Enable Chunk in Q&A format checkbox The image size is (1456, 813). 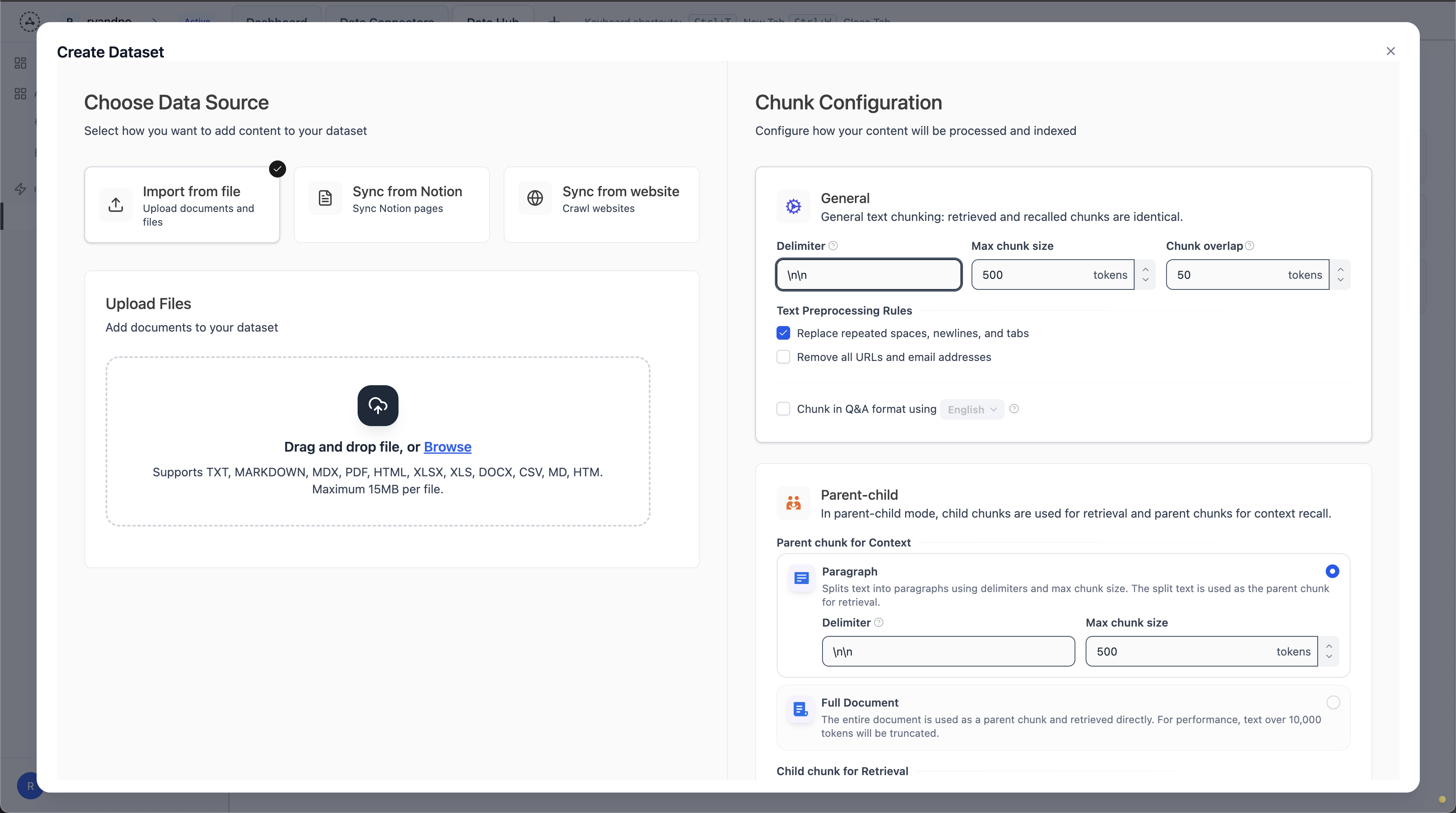point(783,409)
